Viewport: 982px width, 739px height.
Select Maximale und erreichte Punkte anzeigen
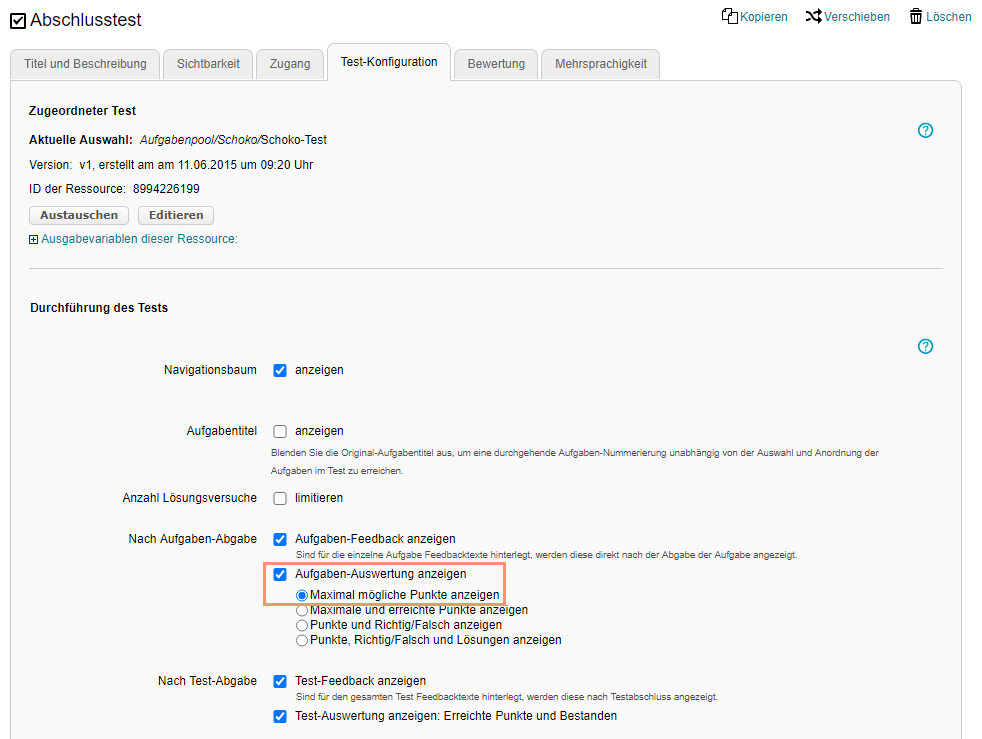[x=302, y=610]
